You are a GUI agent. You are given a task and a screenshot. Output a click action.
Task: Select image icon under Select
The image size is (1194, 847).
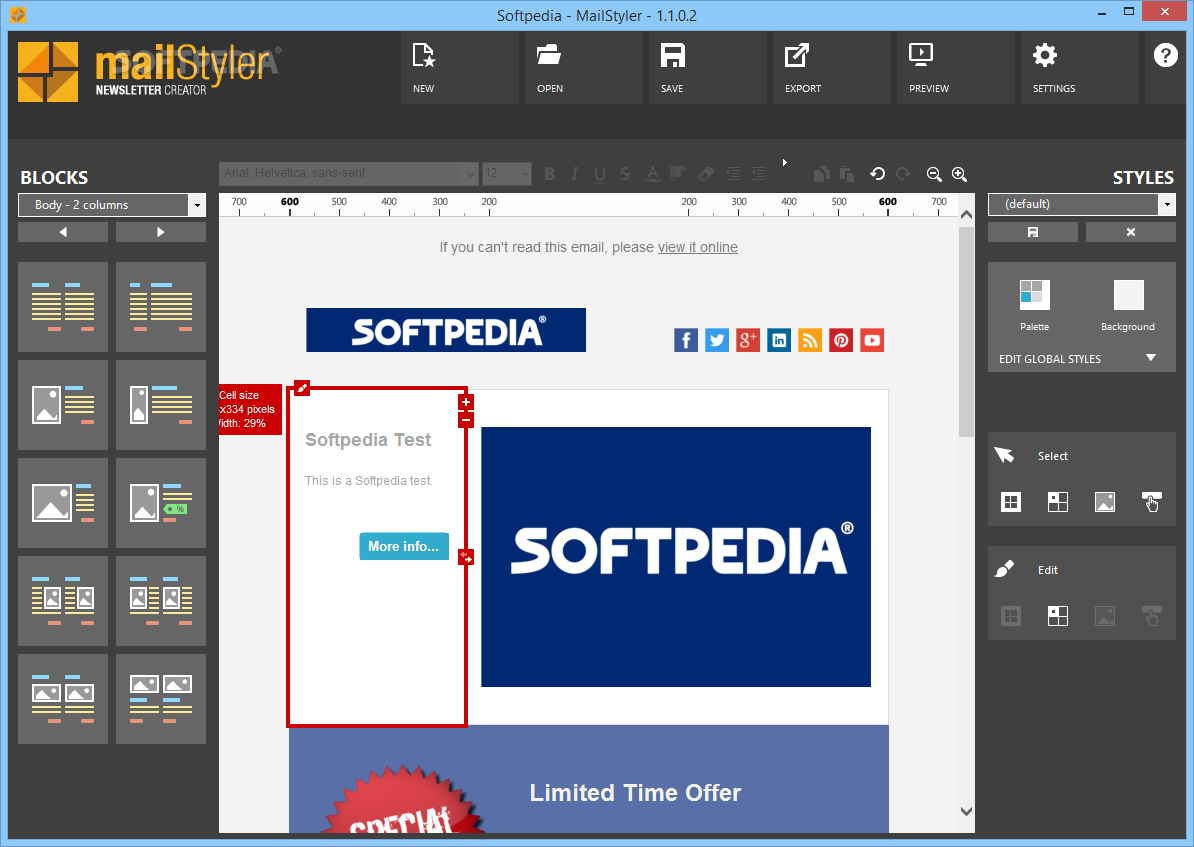(x=1105, y=502)
